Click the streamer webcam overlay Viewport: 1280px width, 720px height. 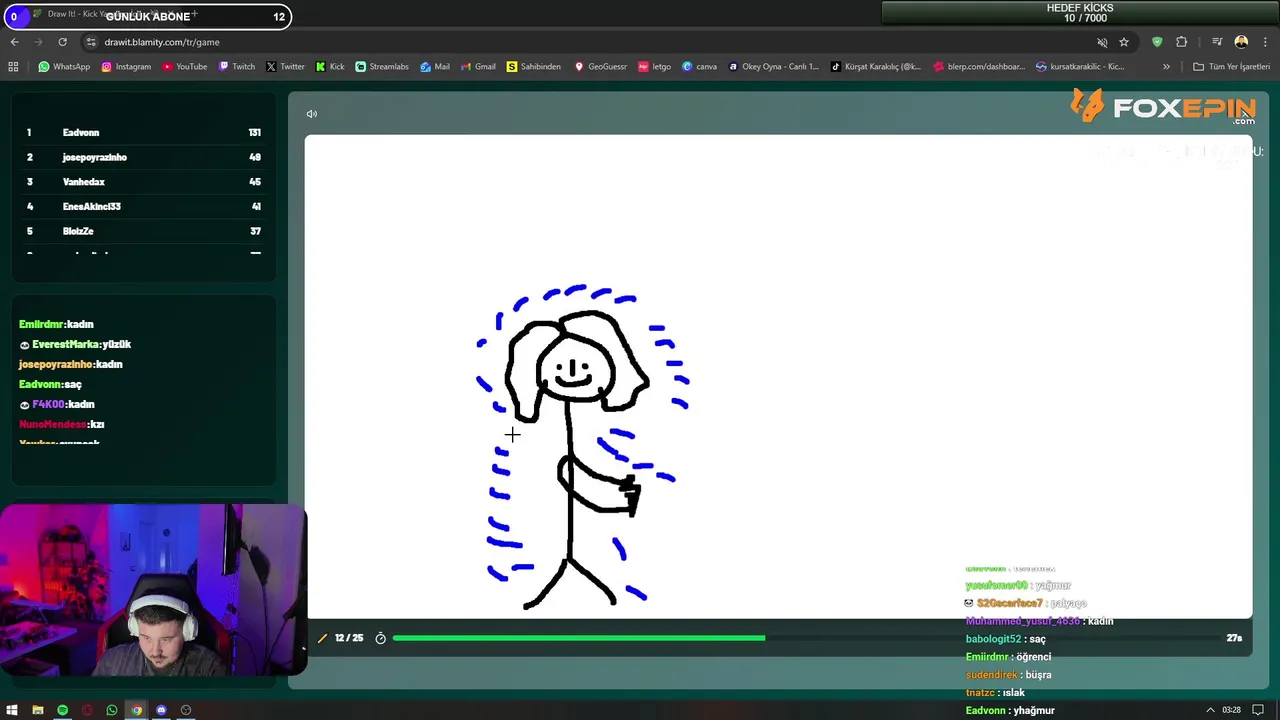pyautogui.click(x=152, y=590)
